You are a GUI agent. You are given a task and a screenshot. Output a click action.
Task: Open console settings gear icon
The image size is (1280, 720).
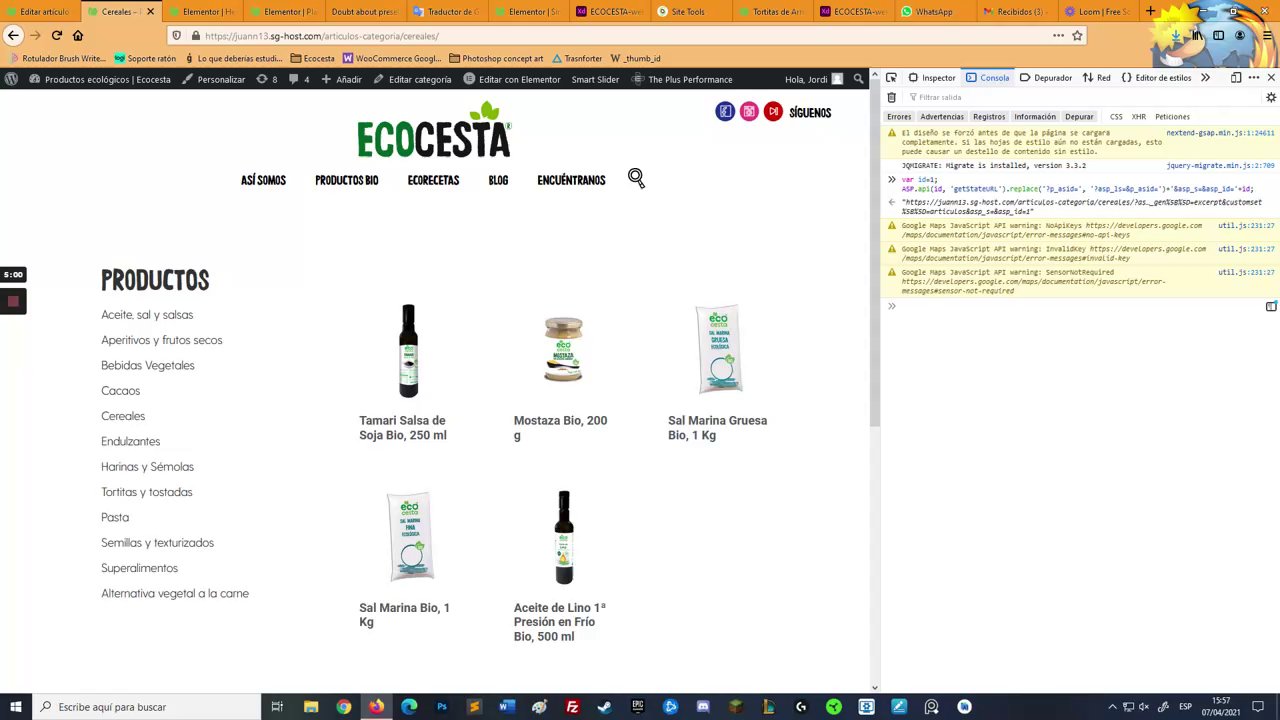(x=1271, y=97)
